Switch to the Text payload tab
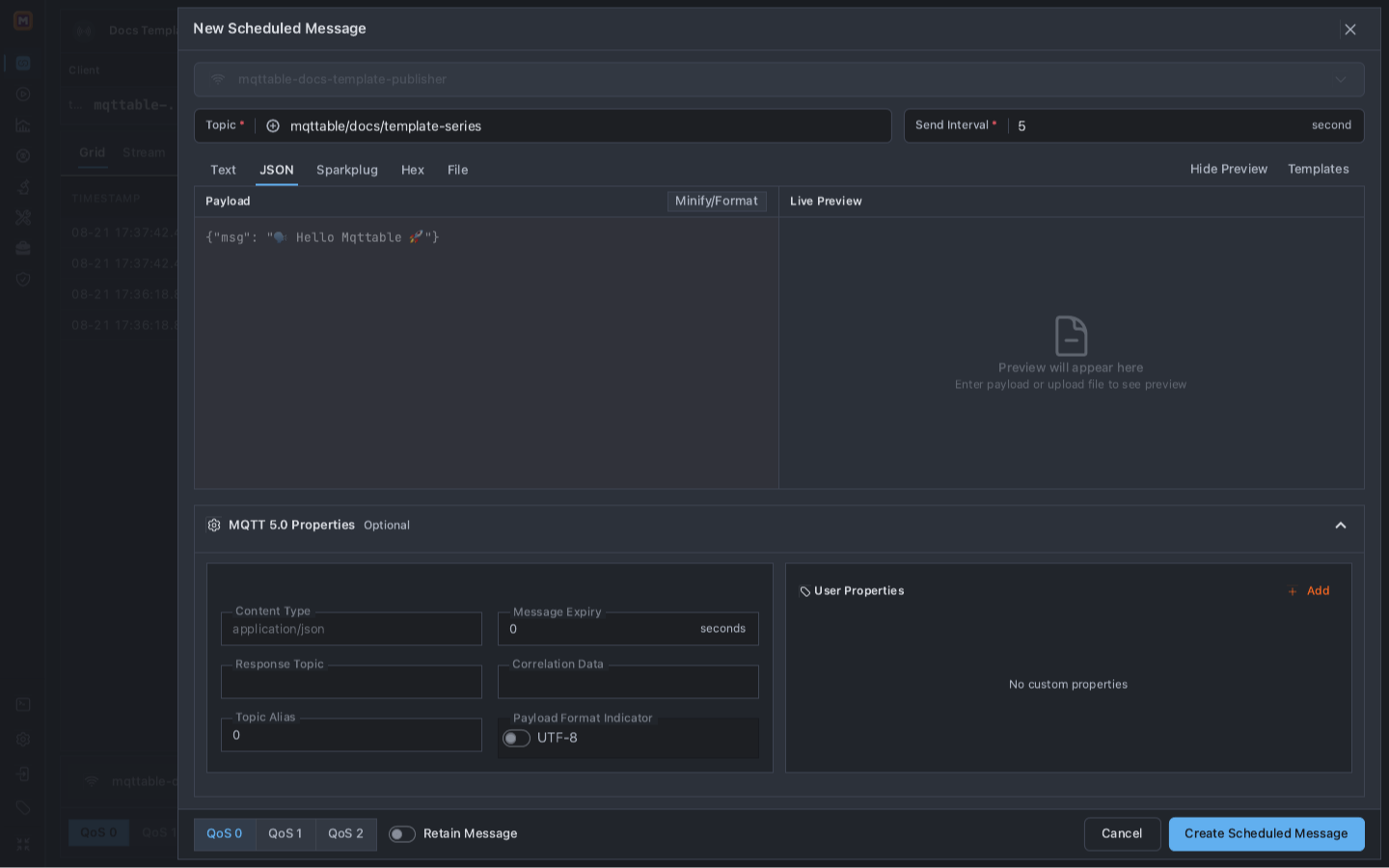1389x868 pixels. coord(224,170)
